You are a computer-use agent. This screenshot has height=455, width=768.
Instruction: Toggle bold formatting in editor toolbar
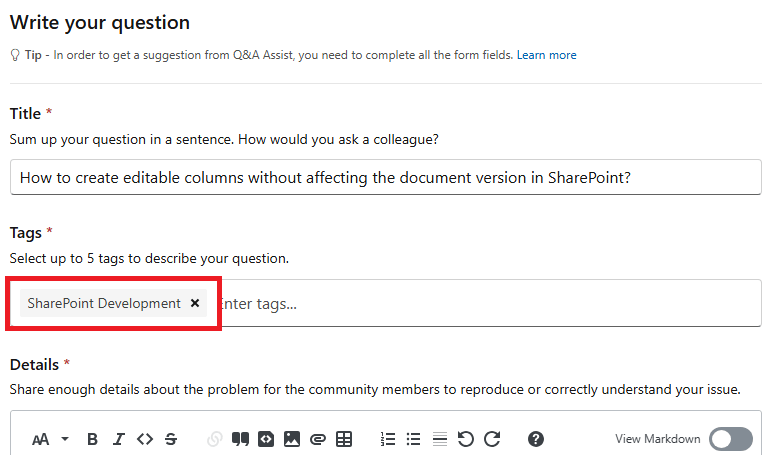(93, 439)
